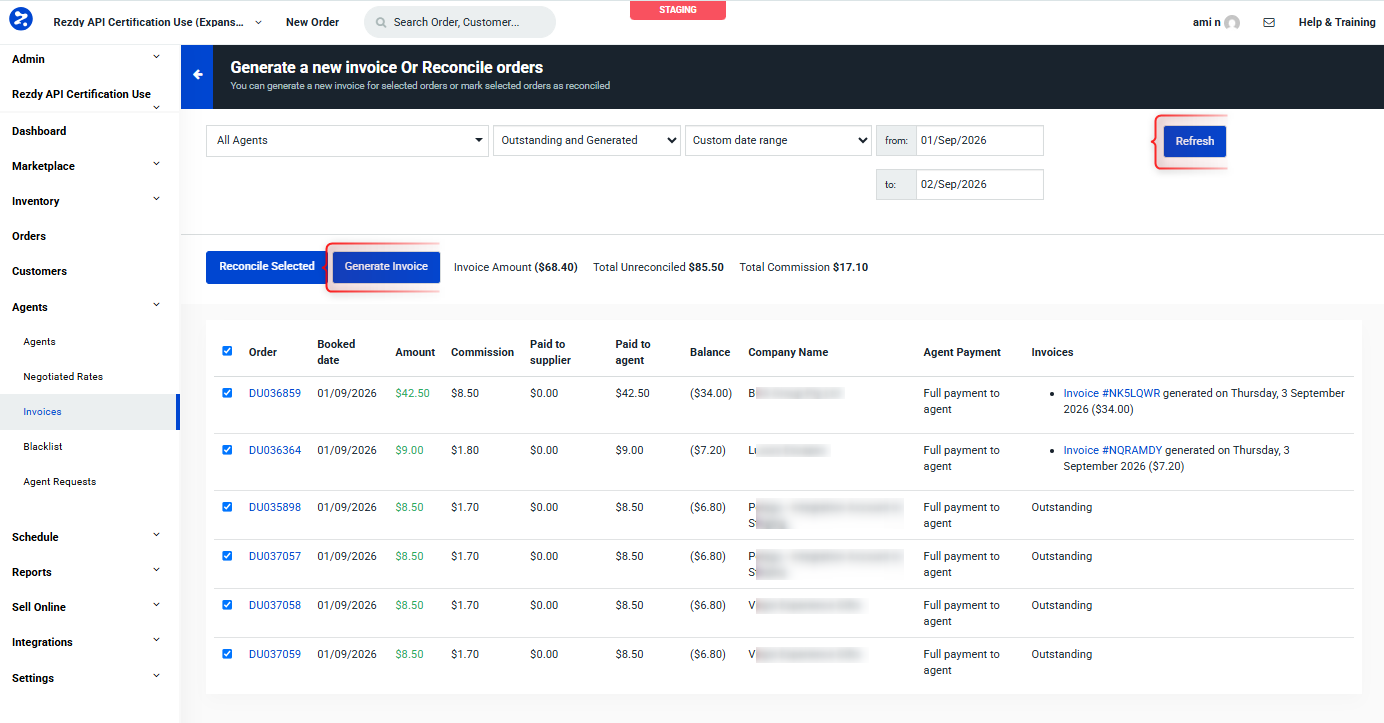Click the search magnifier icon

pos(381,22)
